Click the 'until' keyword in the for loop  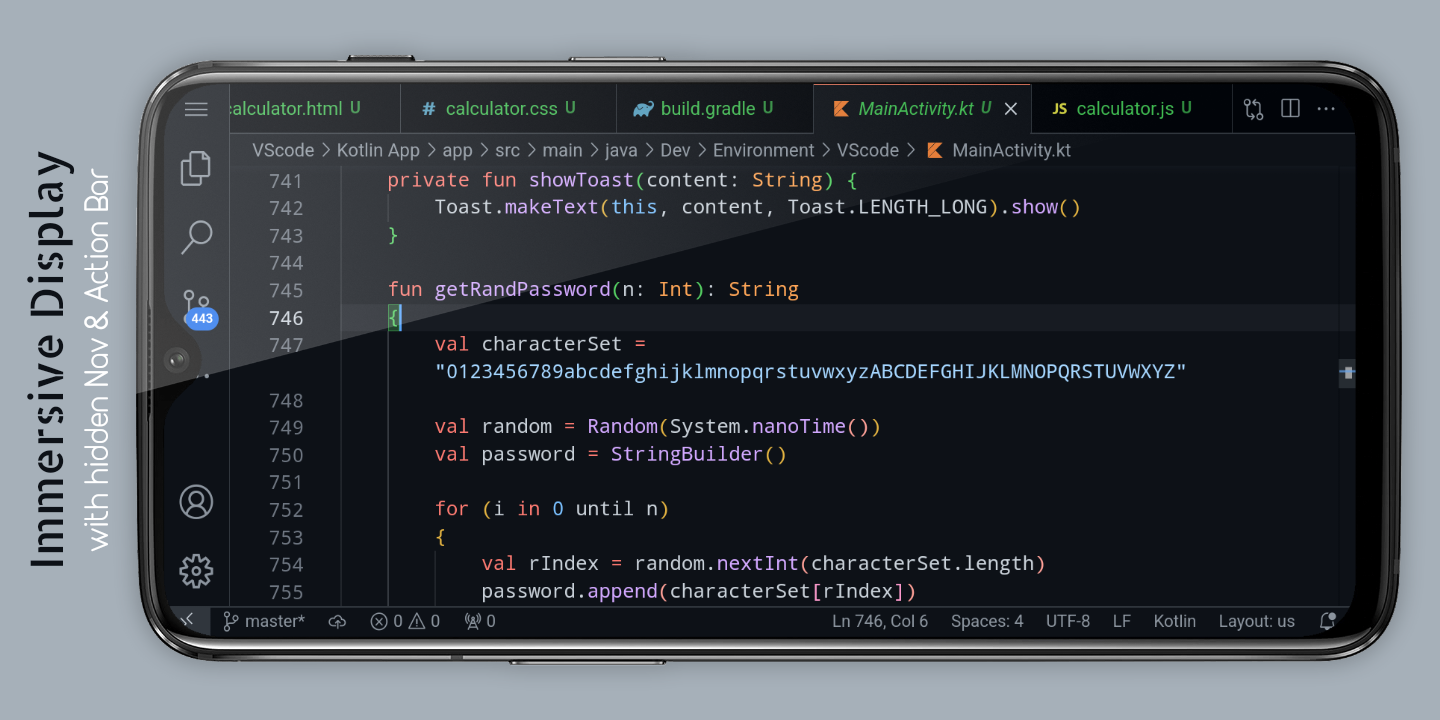coord(604,508)
